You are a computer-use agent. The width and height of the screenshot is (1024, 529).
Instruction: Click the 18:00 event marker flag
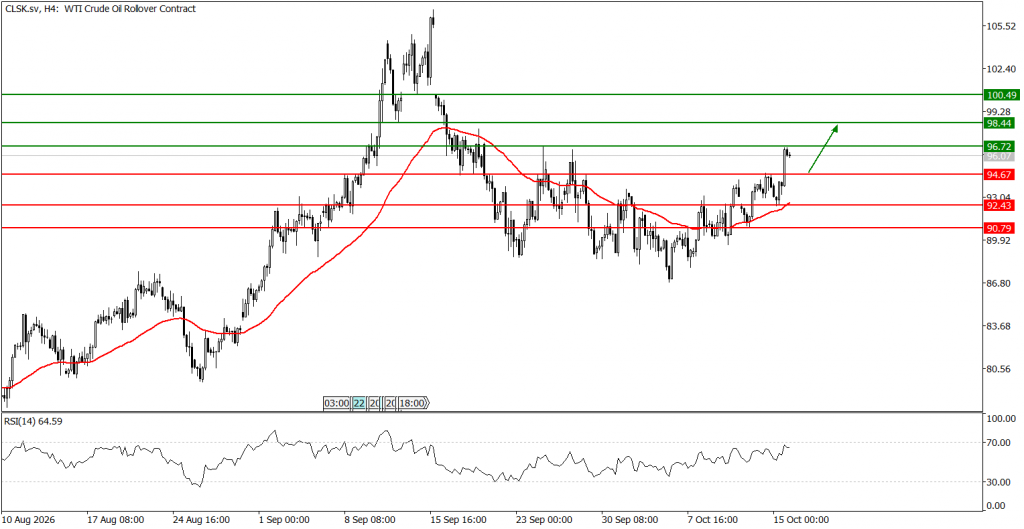click(413, 403)
